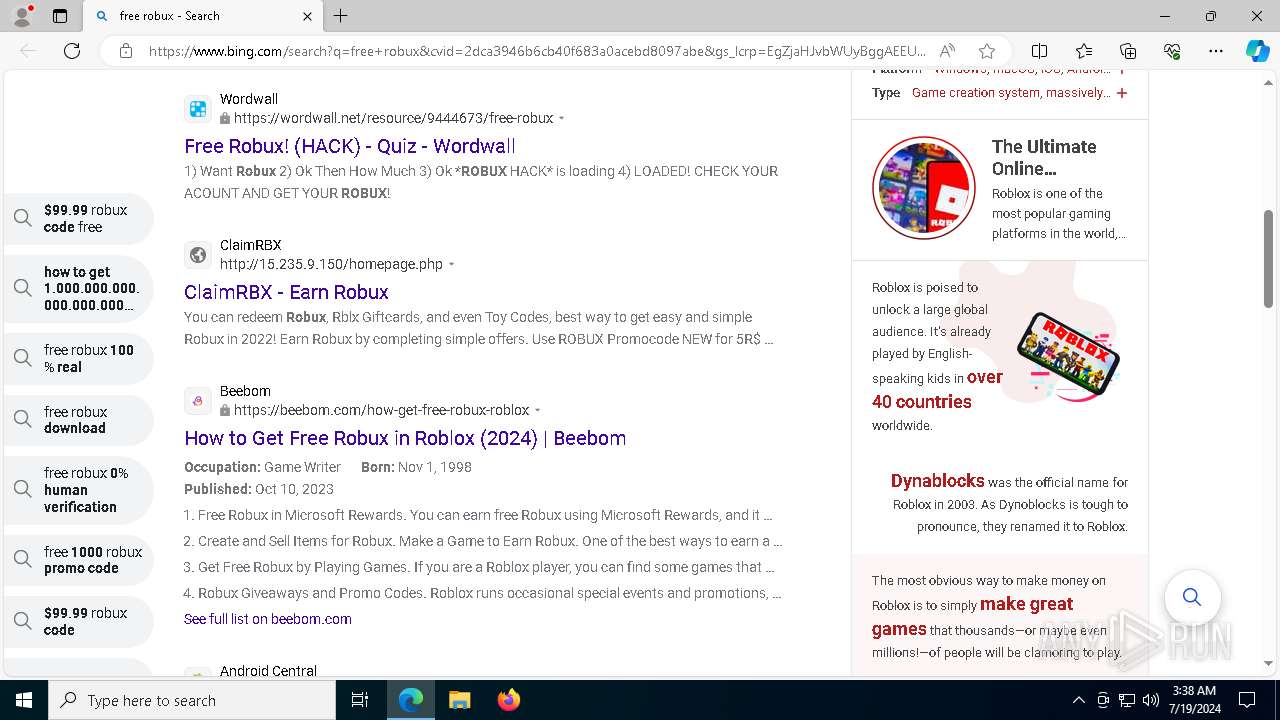Open Windows Start menu
This screenshot has height=720, width=1280.
pos(24,700)
